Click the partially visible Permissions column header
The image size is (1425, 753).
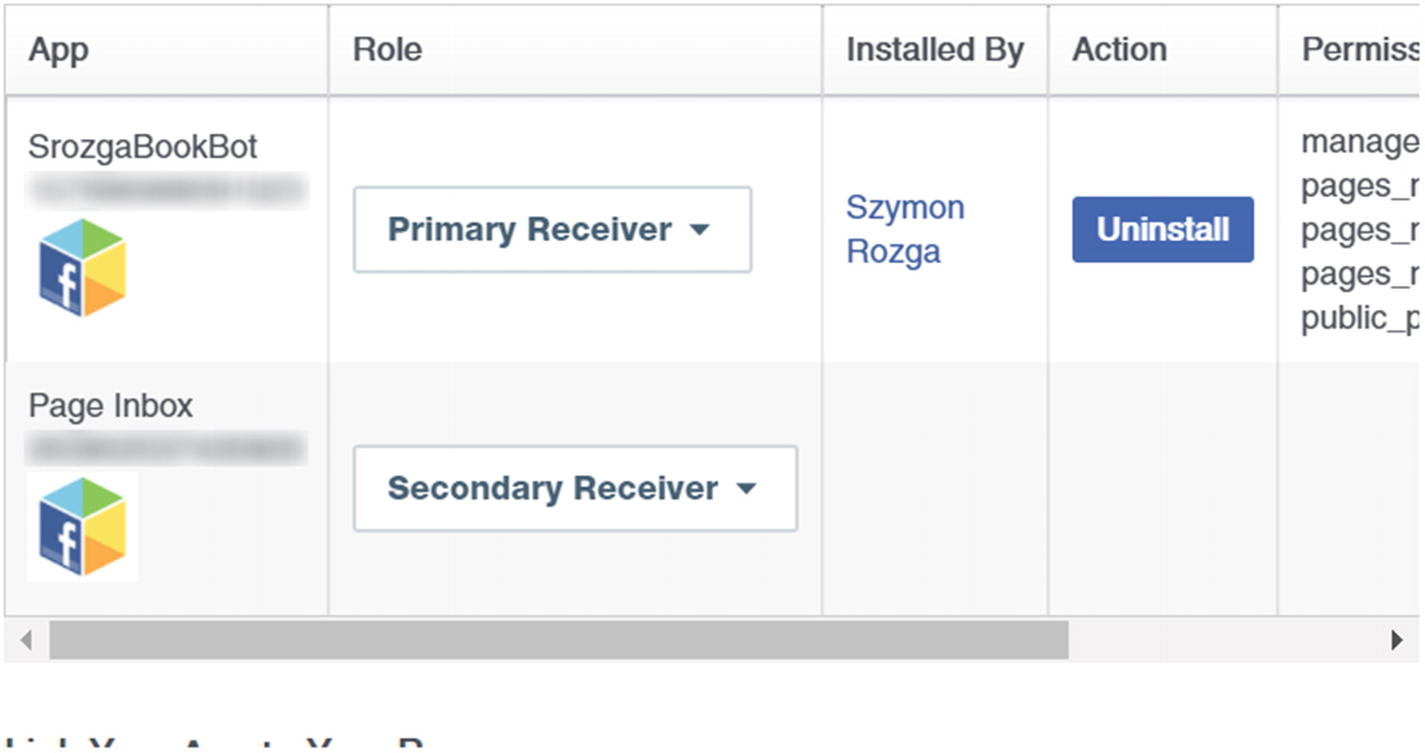1359,50
